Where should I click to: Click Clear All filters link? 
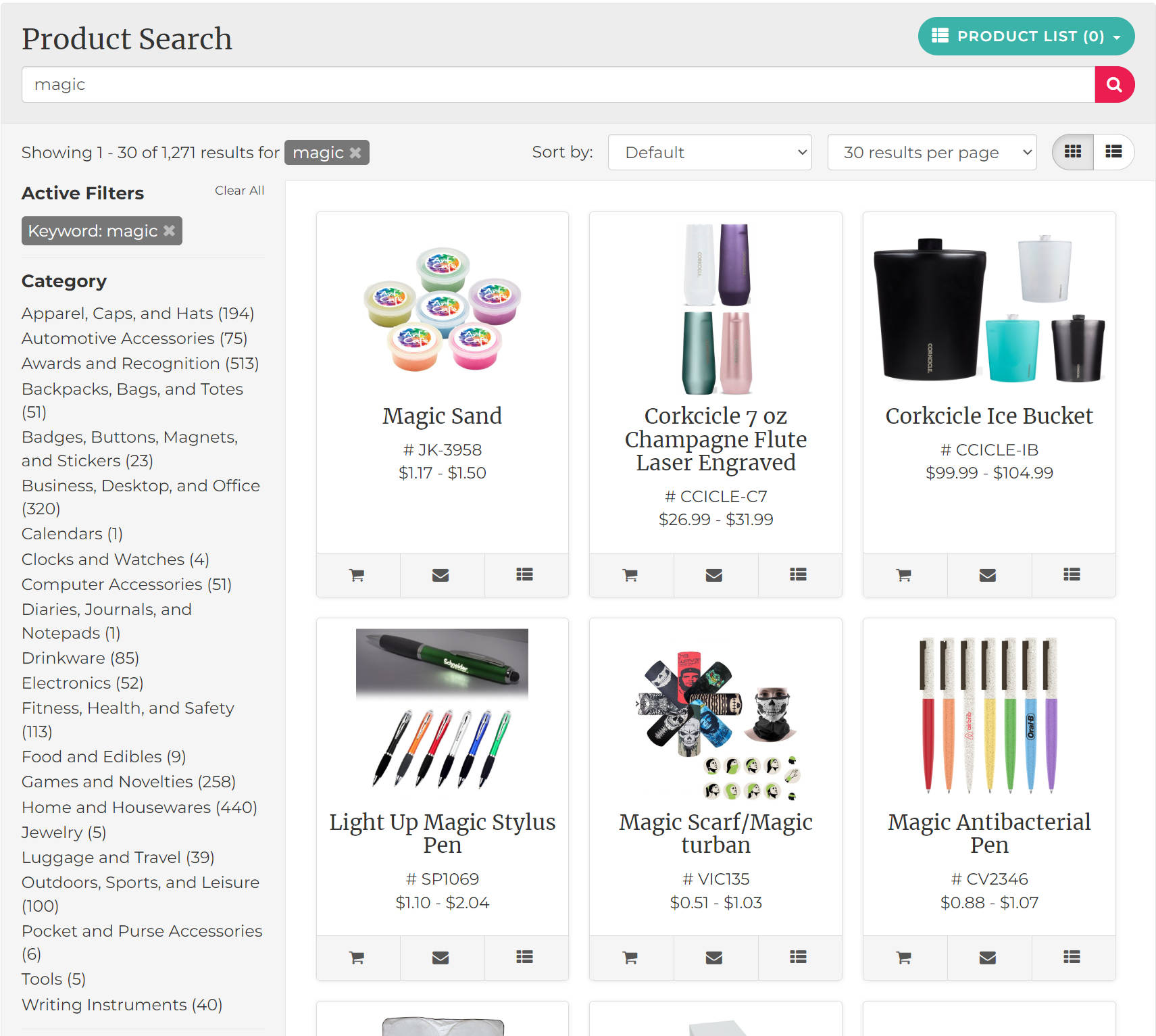point(239,191)
